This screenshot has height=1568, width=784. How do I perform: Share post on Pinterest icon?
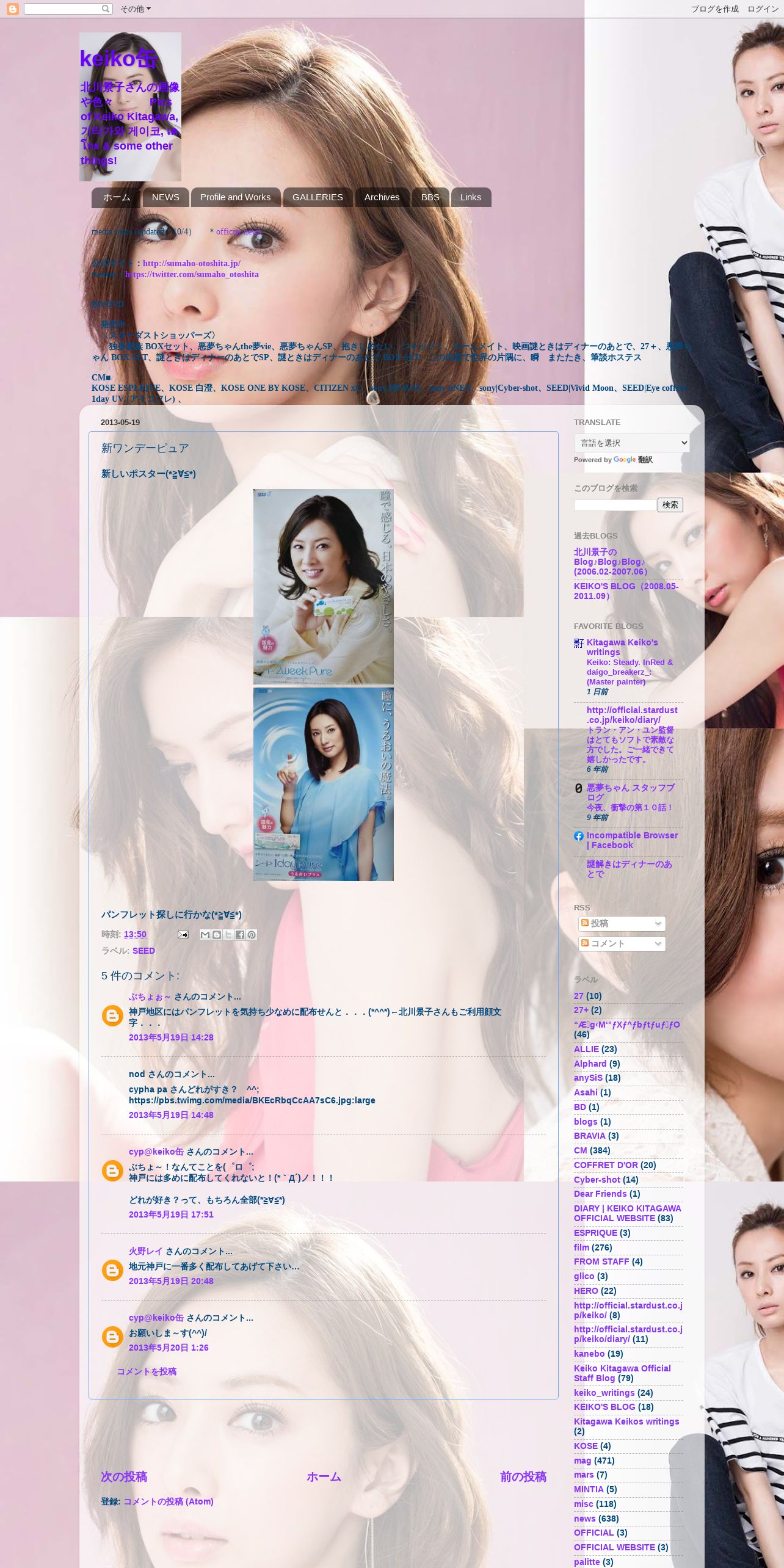point(252,935)
